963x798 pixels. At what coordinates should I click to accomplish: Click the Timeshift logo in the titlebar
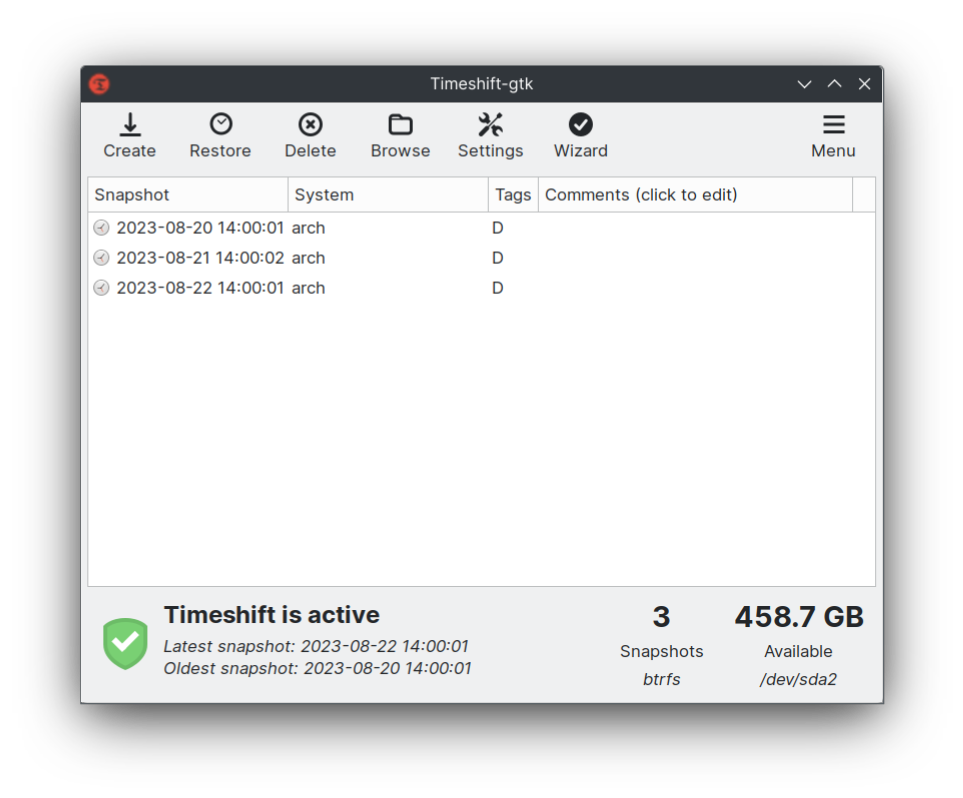(x=98, y=84)
